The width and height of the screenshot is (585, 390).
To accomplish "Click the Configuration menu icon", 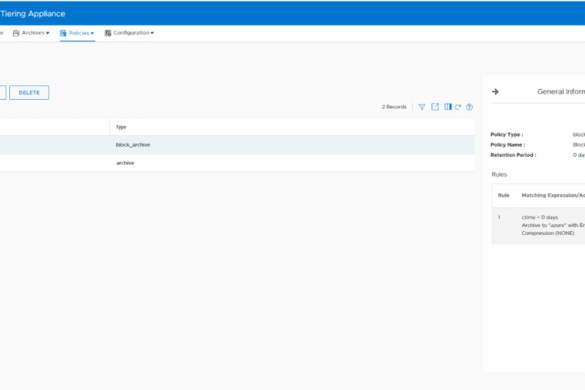I will (x=108, y=33).
